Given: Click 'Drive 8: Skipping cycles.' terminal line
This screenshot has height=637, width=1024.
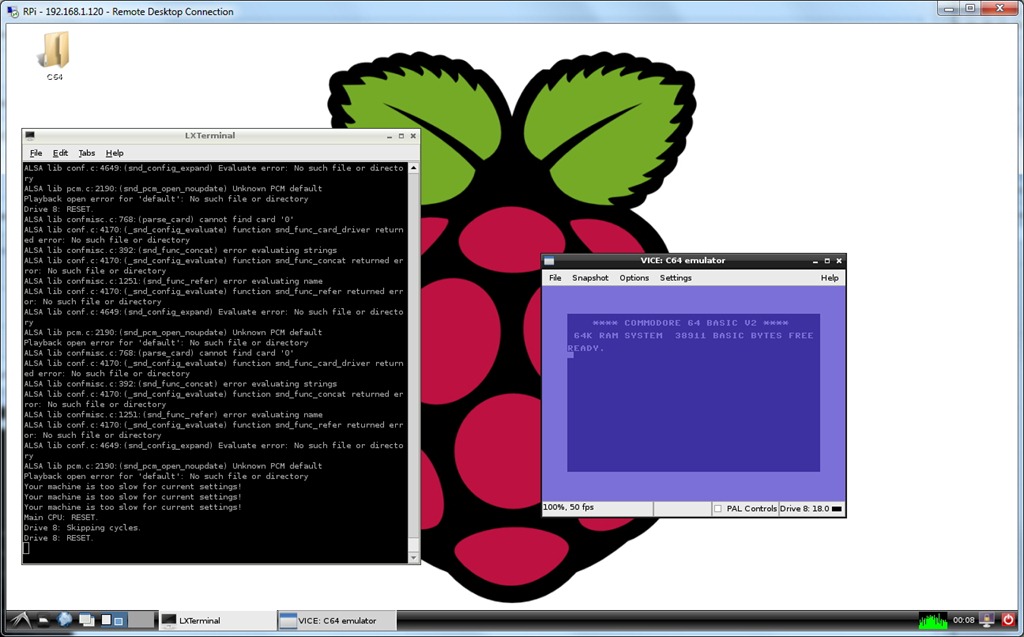Looking at the screenshot, I should point(82,528).
